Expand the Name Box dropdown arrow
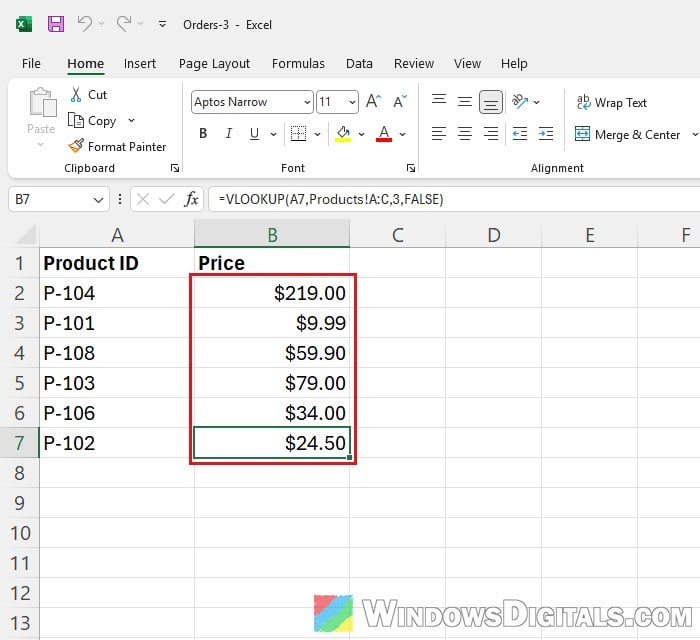700x640 pixels. click(99, 199)
